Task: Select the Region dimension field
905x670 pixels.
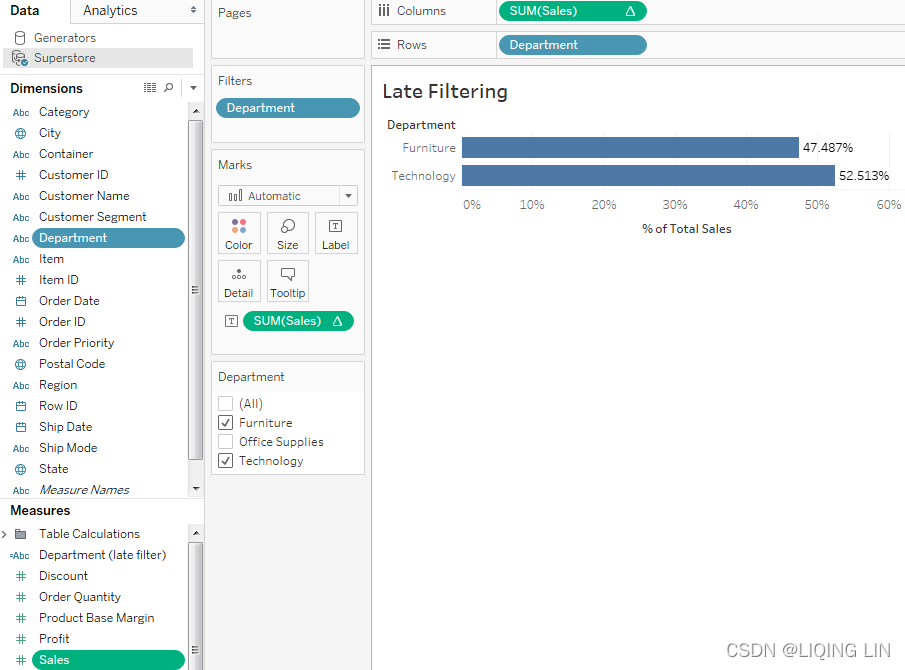Action: tap(58, 385)
